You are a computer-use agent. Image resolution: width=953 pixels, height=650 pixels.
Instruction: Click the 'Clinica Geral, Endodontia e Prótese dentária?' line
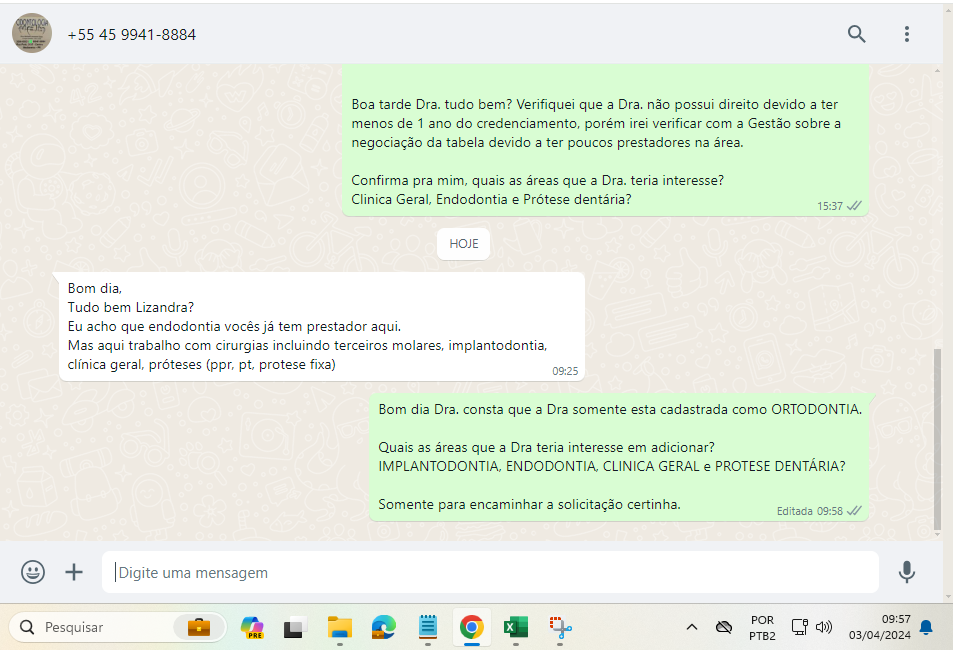491,199
